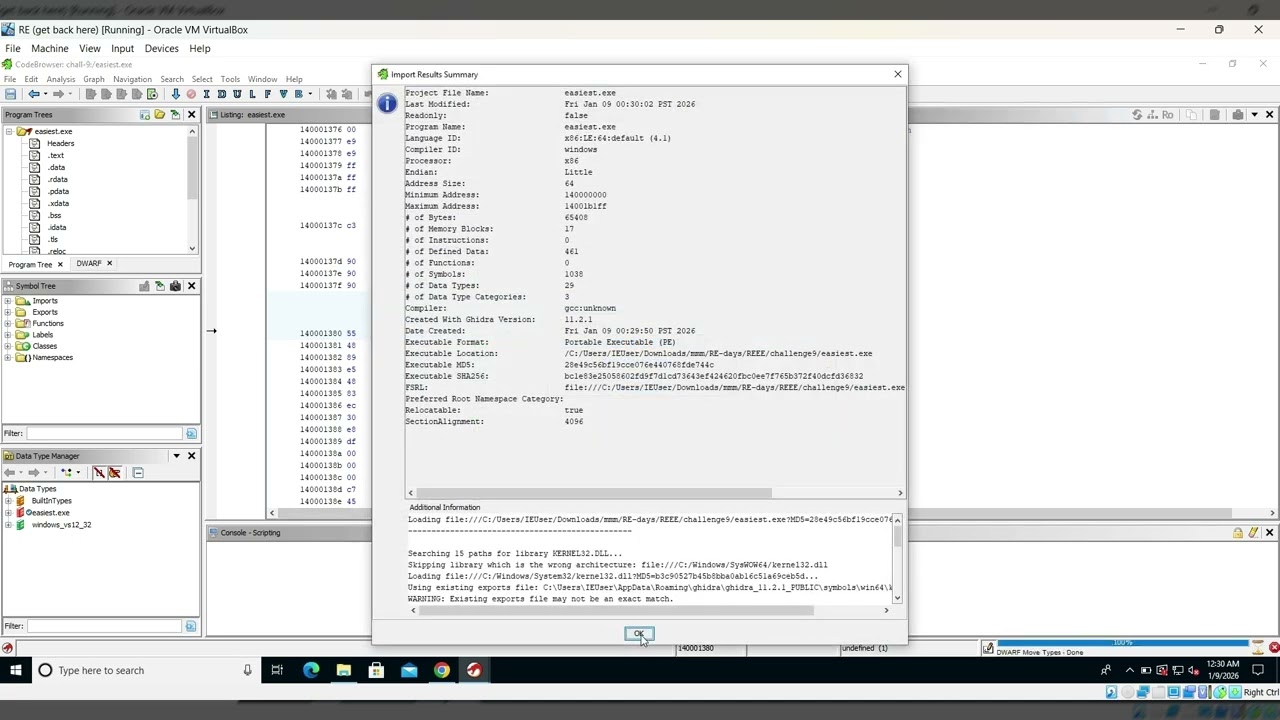Screen dimensions: 1280x720
Task: Open Symbol Tree filter options icon
Action: point(191,433)
